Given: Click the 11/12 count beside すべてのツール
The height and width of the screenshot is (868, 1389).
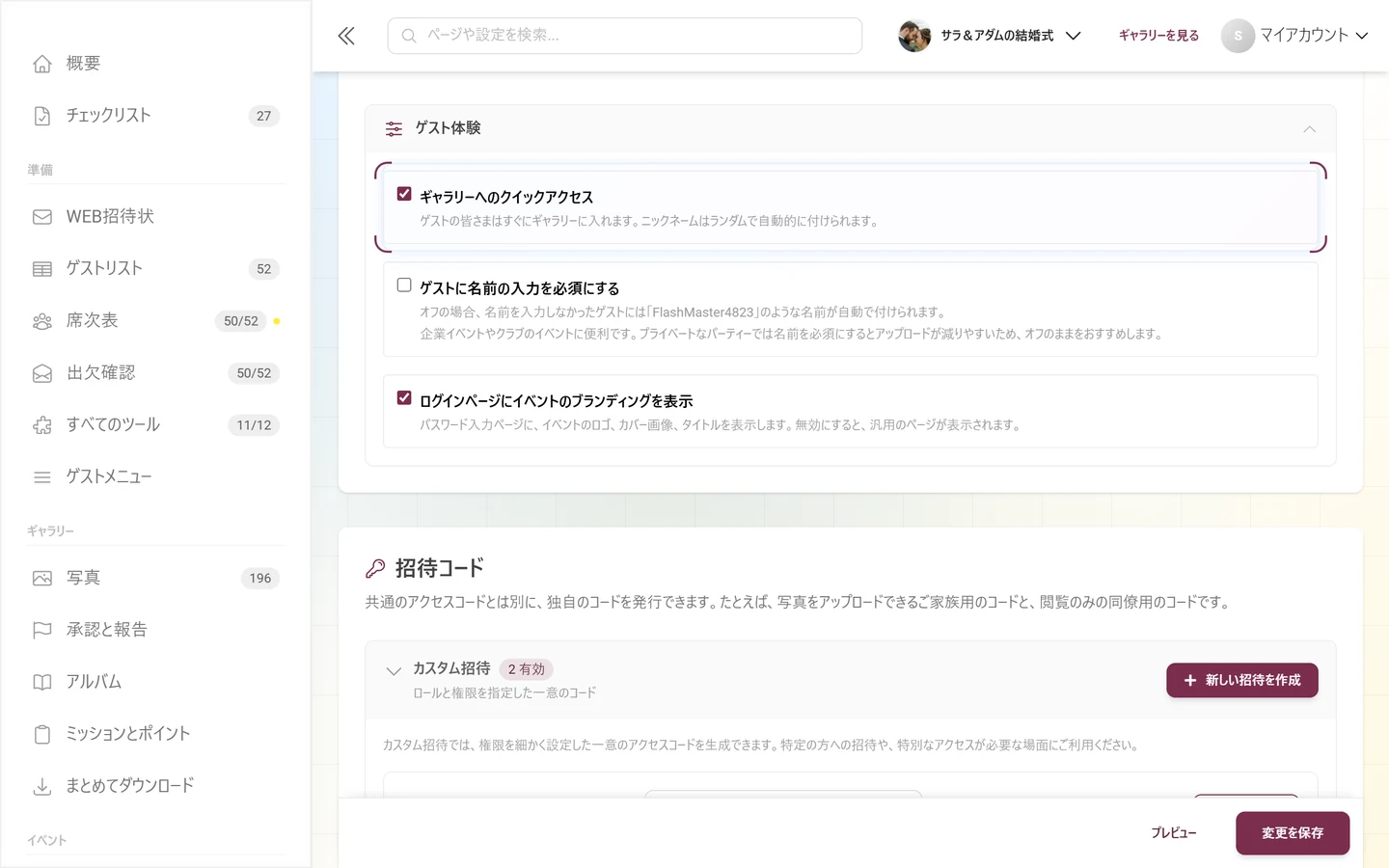Looking at the screenshot, I should 254,425.
